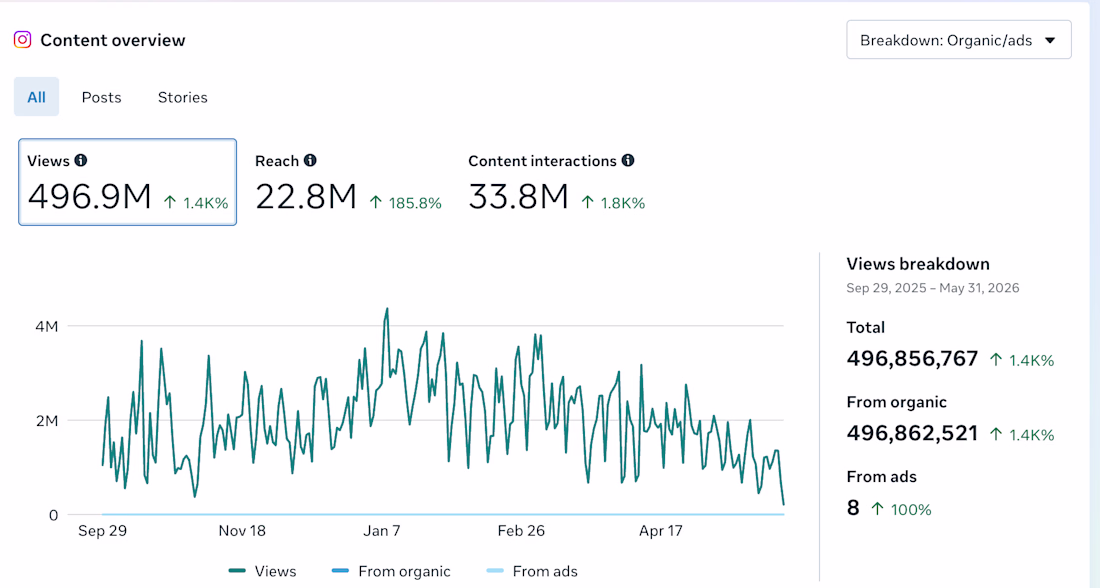The height and width of the screenshot is (588, 1100).
Task: Click the dropdown arrow in Breakdown selector
Action: click(x=1050, y=41)
